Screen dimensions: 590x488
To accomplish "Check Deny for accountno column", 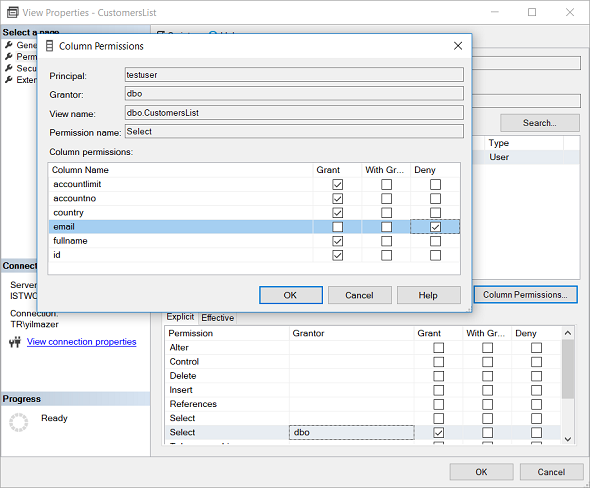I will click(435, 199).
